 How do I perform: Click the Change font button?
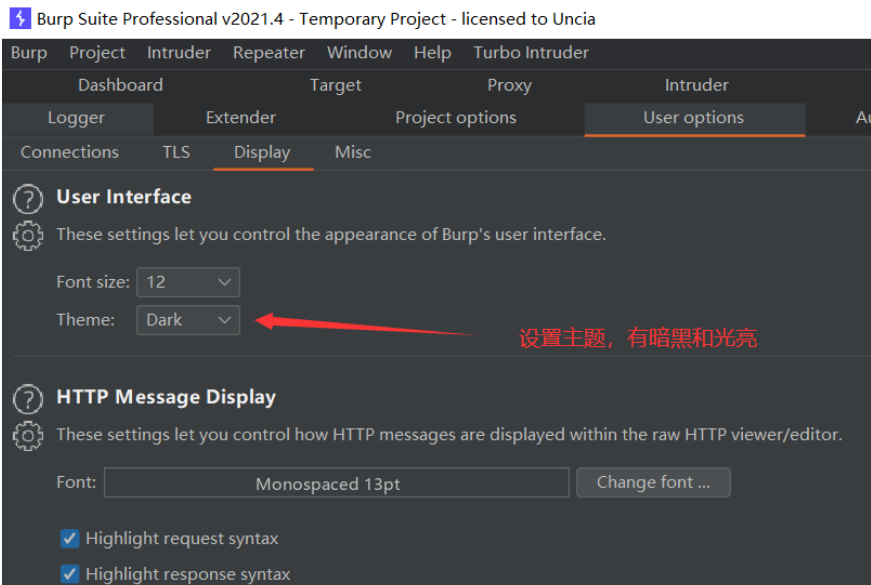[653, 482]
